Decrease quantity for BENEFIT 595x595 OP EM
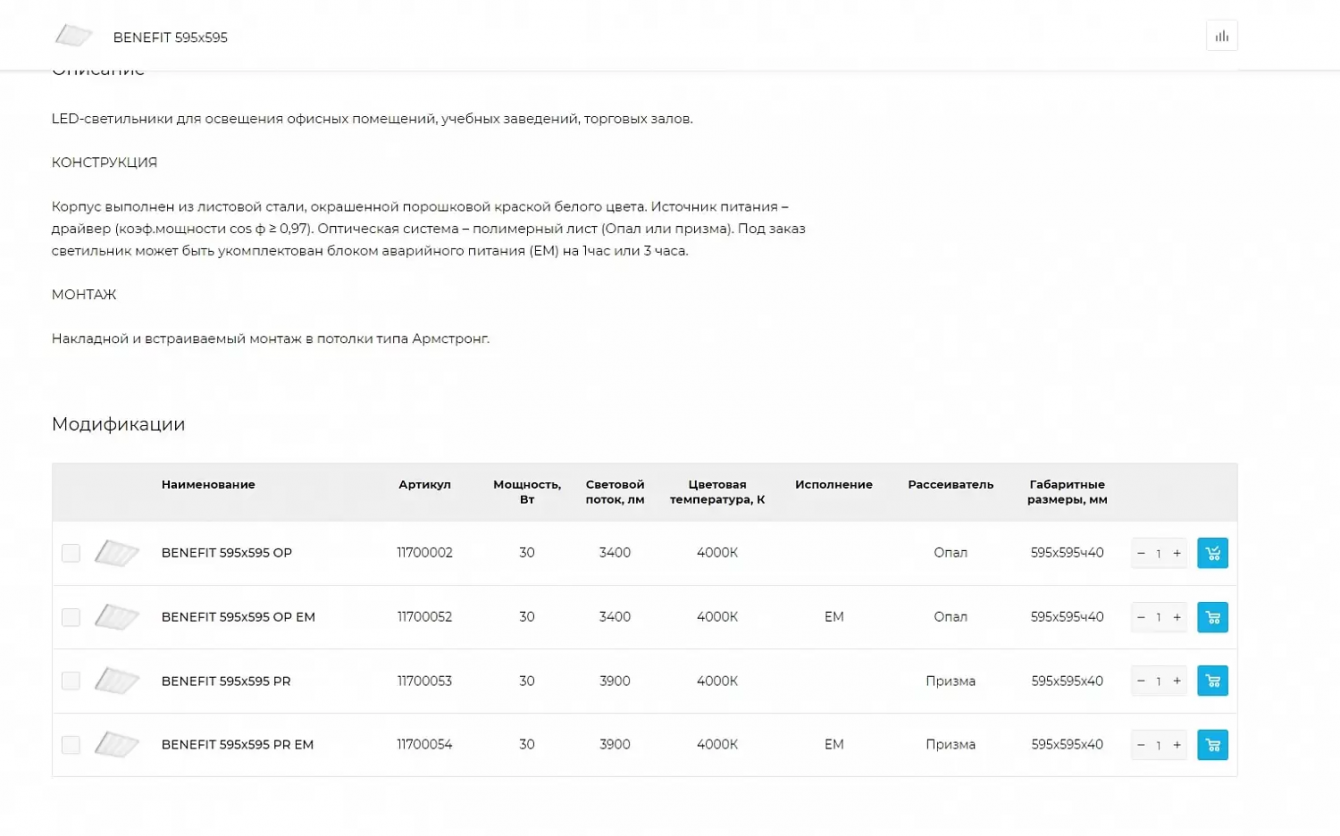The width and height of the screenshot is (1340, 836). tap(1141, 617)
